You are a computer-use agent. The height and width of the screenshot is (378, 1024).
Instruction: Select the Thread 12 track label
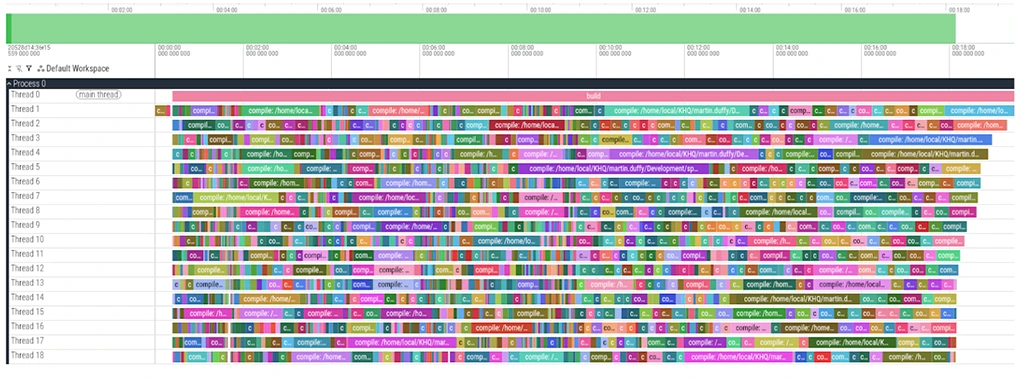pos(27,268)
